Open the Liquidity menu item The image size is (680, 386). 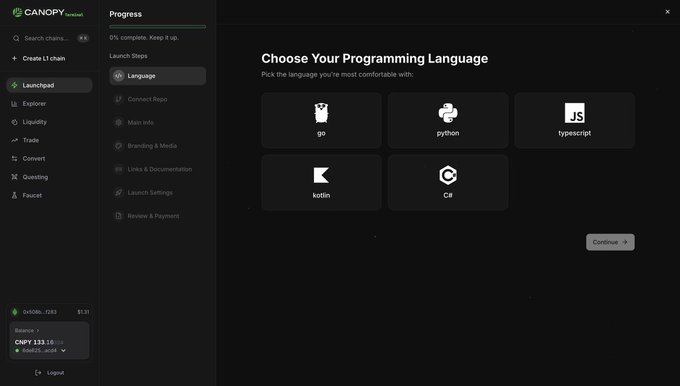coord(49,122)
